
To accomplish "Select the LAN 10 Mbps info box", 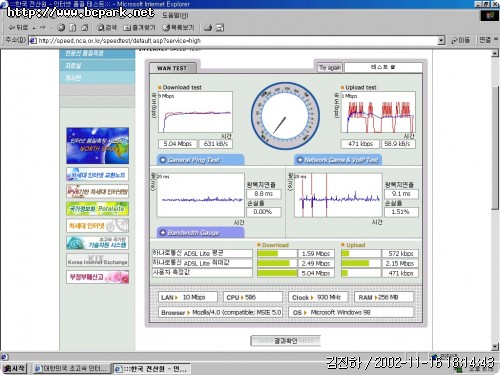I will point(188,297).
